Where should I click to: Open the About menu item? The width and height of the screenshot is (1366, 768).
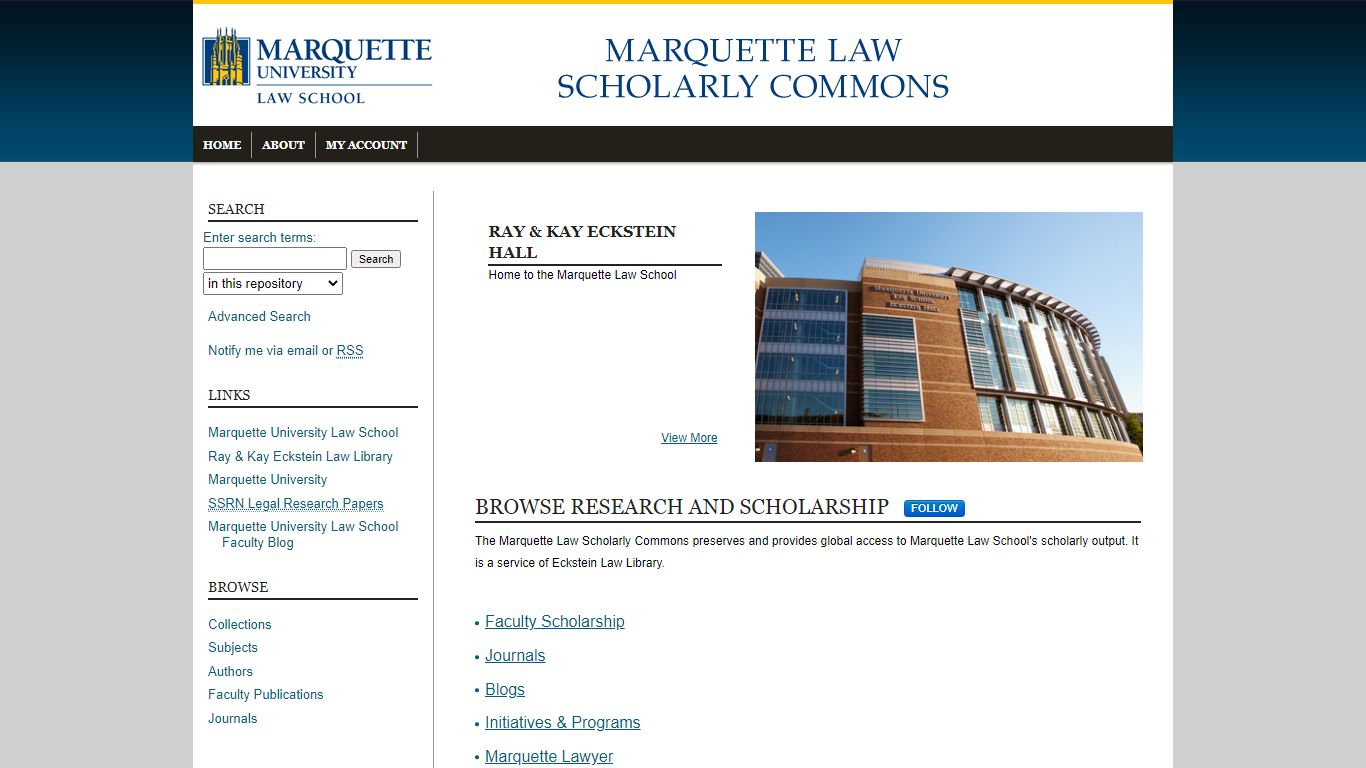pyautogui.click(x=283, y=145)
